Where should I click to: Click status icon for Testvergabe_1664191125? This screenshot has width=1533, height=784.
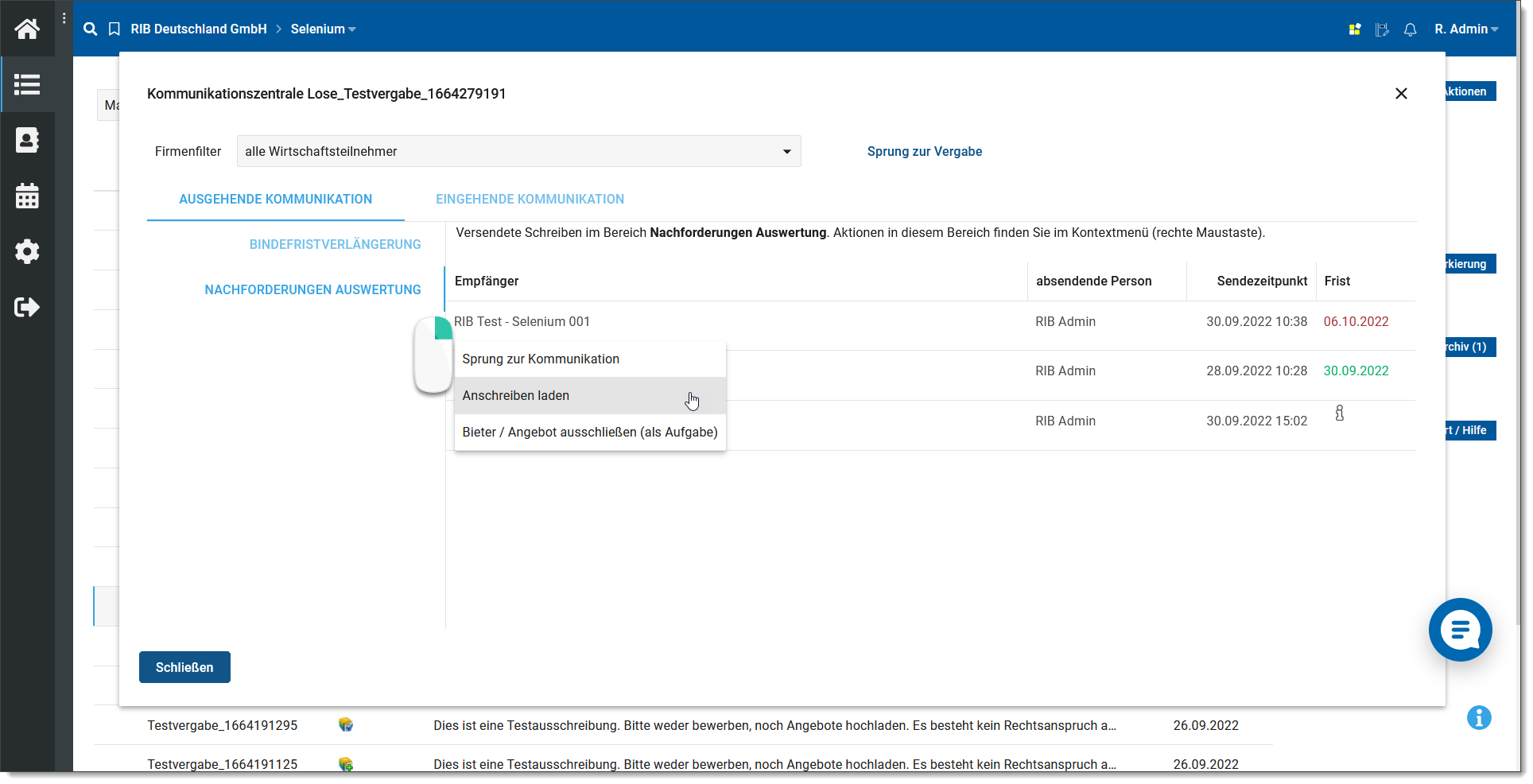(345, 764)
